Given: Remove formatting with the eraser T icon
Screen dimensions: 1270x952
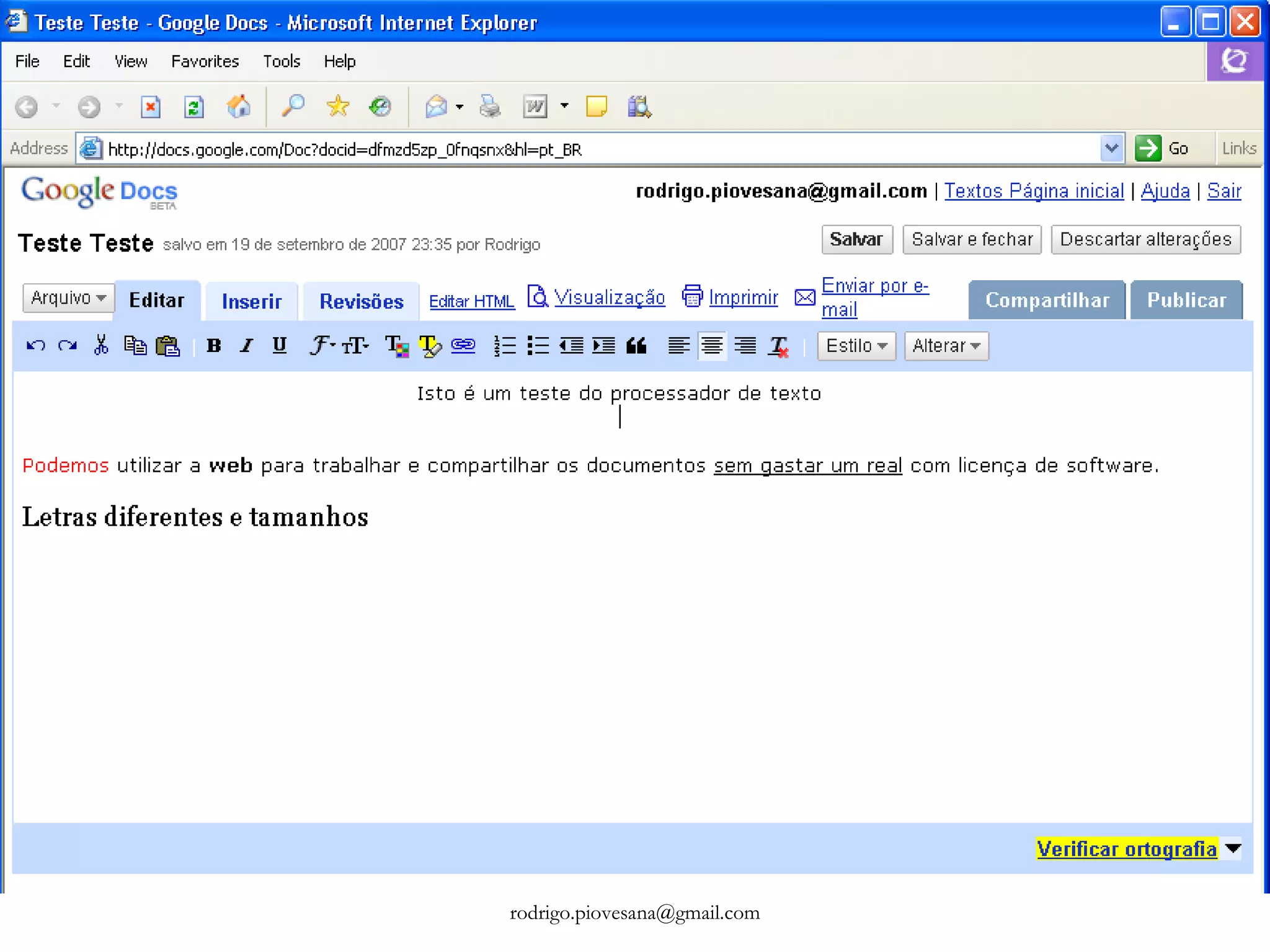Looking at the screenshot, I should [x=778, y=345].
